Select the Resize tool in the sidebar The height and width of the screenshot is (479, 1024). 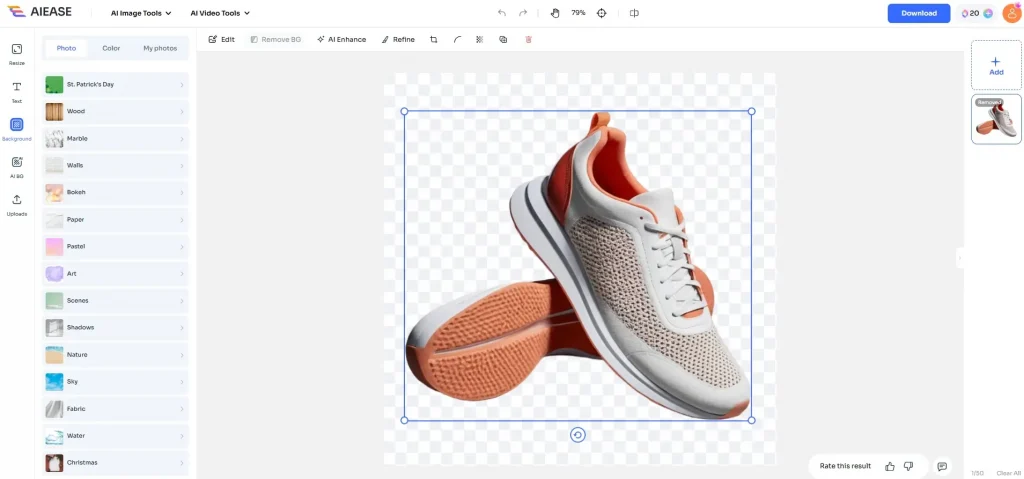(17, 51)
